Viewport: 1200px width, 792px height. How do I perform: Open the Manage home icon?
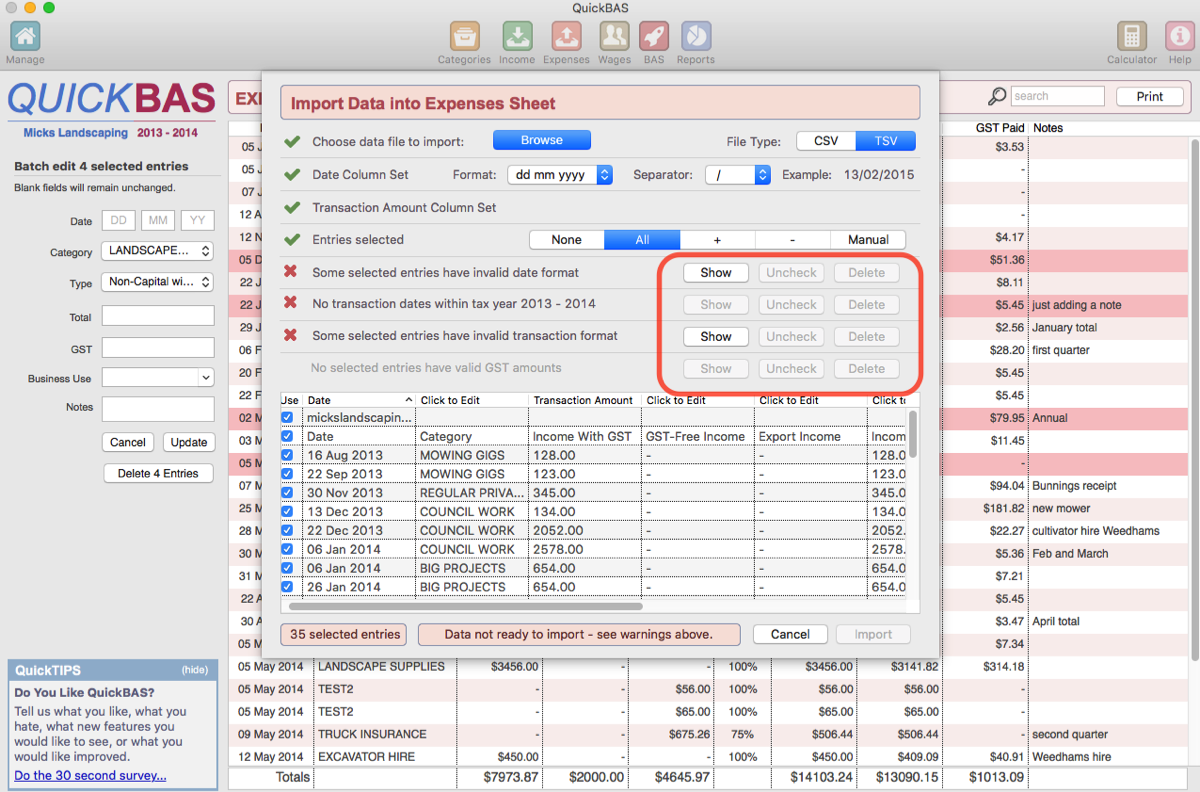tap(25, 37)
